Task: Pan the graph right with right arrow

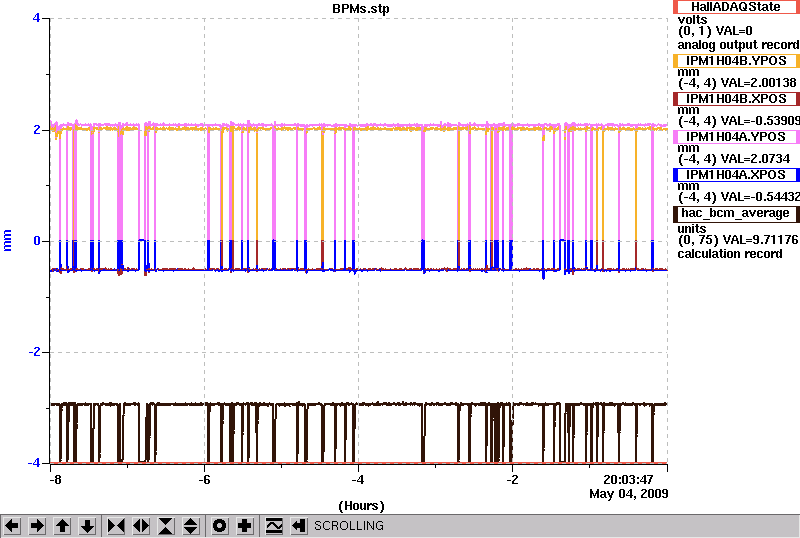Action: point(37,526)
